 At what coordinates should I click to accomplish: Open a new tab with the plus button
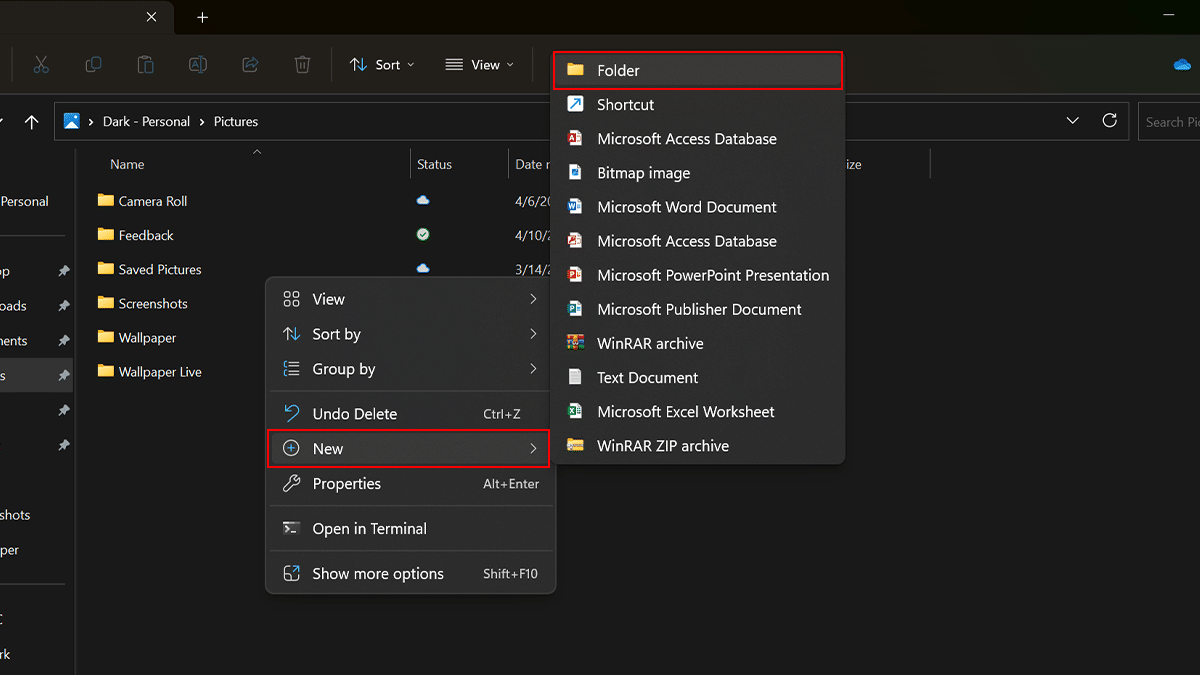[202, 17]
